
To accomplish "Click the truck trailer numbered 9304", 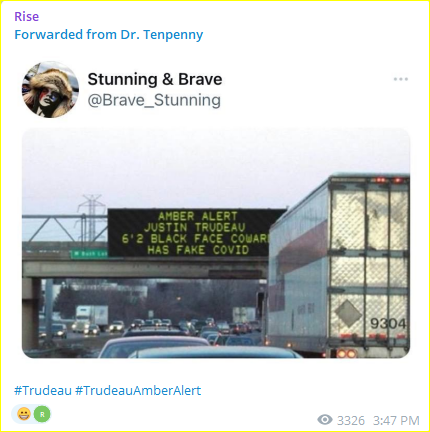I will click(x=340, y=265).
